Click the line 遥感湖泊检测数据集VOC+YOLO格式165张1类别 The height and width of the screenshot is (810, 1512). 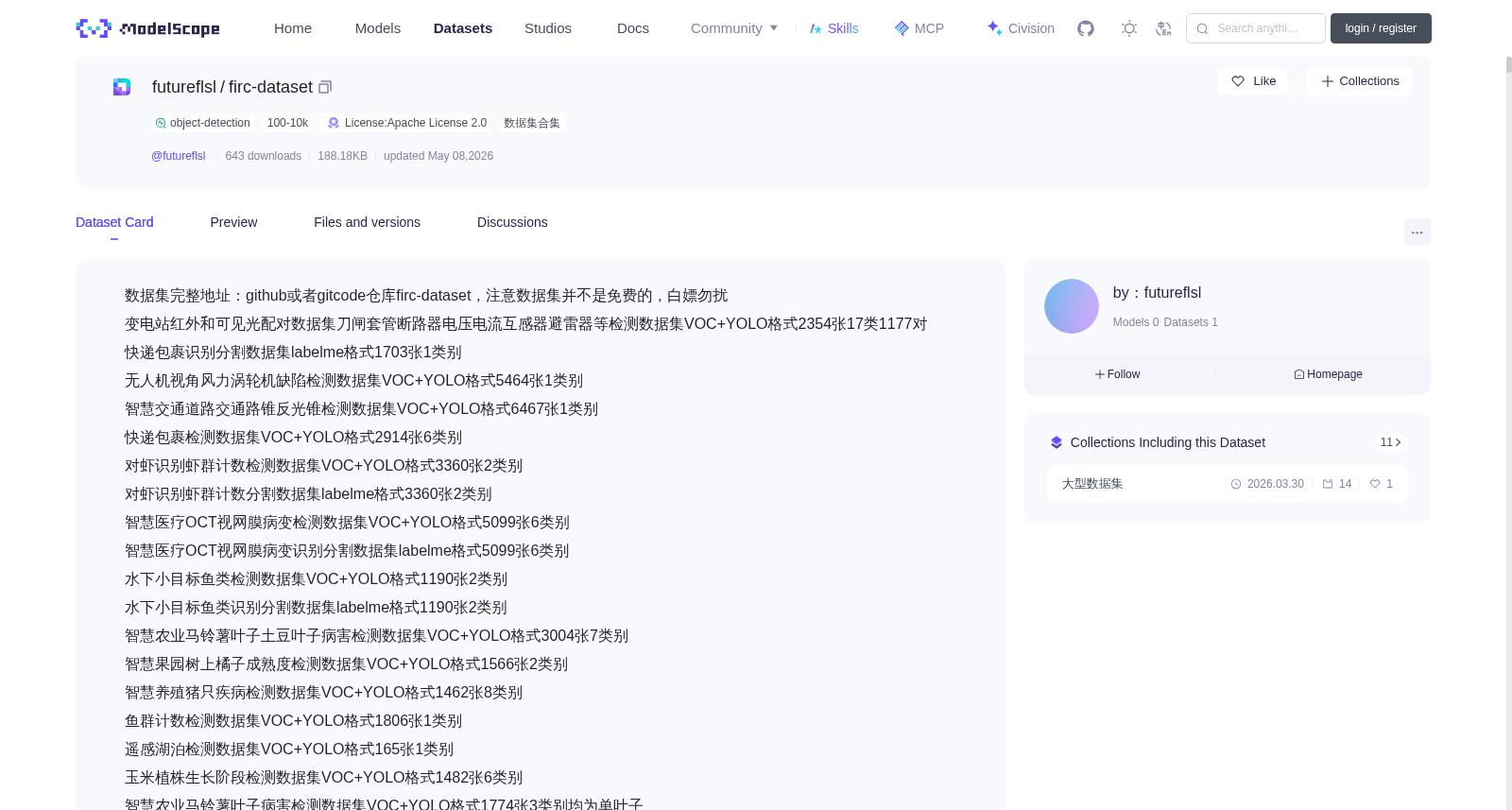(289, 750)
